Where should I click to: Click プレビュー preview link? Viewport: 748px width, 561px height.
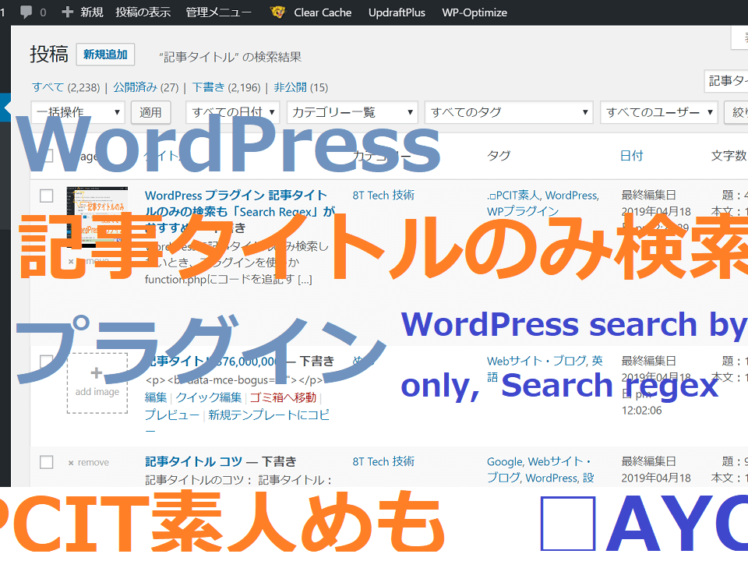coord(172,415)
